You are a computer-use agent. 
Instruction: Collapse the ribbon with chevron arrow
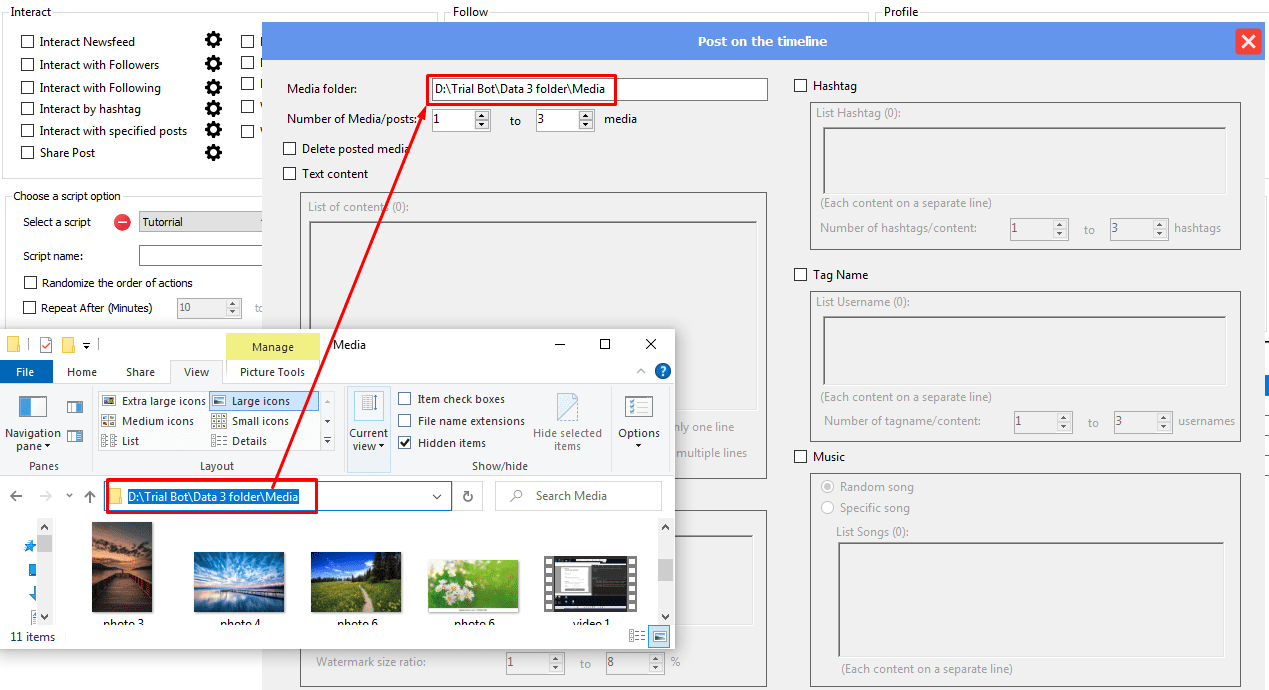(x=641, y=372)
